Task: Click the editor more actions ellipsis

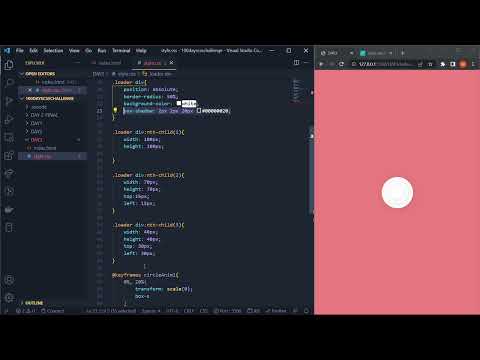Action: point(306,62)
